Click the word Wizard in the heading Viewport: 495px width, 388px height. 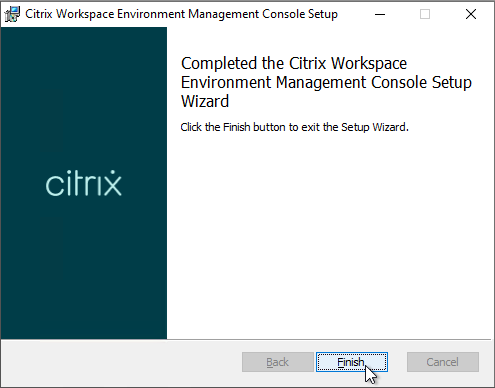pos(205,101)
